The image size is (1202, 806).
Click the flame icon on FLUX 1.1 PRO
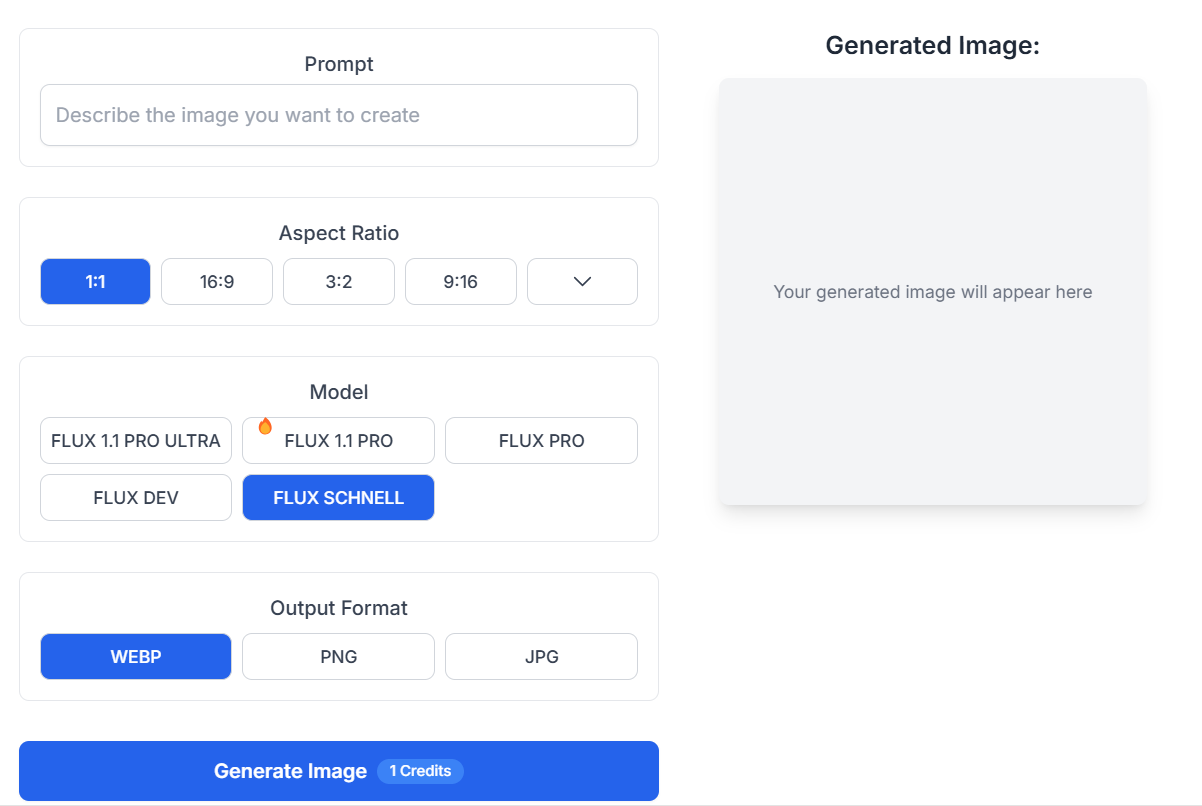[264, 425]
